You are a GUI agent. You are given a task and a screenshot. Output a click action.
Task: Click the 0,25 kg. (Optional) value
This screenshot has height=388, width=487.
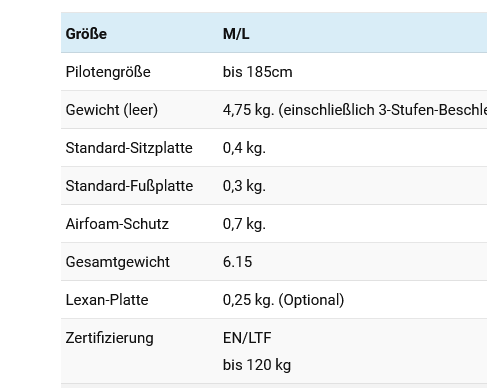tap(283, 300)
